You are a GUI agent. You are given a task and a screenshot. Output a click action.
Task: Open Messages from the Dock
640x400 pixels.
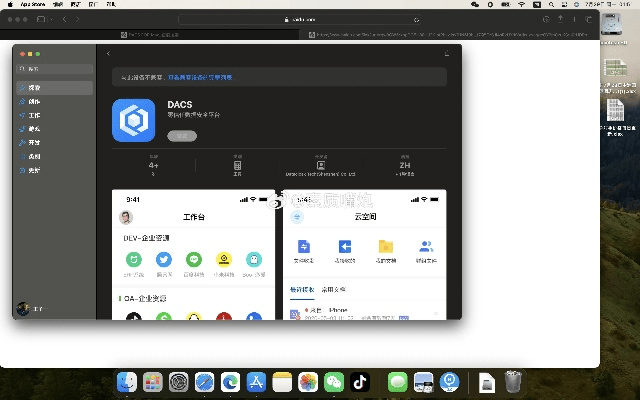click(398, 382)
